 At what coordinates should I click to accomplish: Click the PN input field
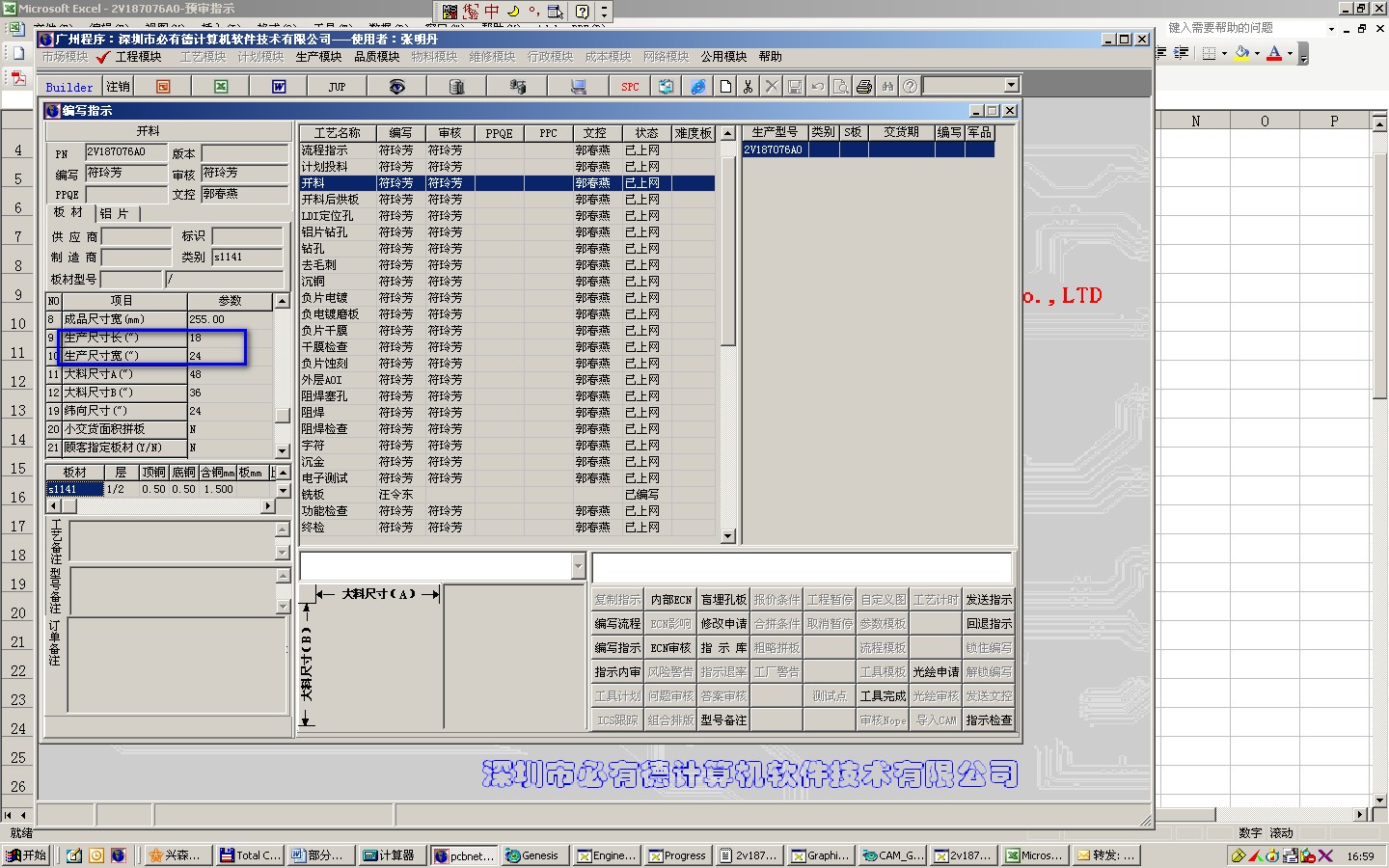(x=125, y=152)
